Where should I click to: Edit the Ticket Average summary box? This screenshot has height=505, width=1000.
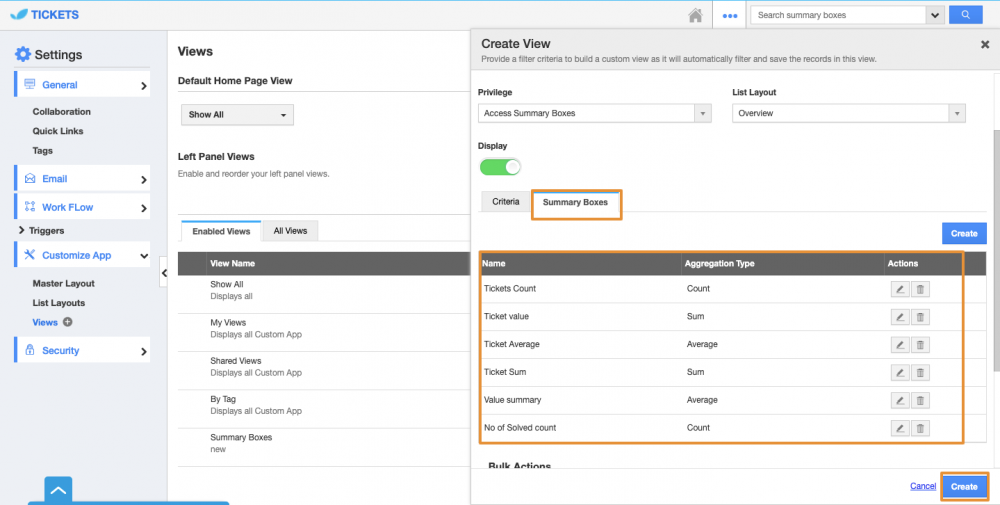coord(900,344)
